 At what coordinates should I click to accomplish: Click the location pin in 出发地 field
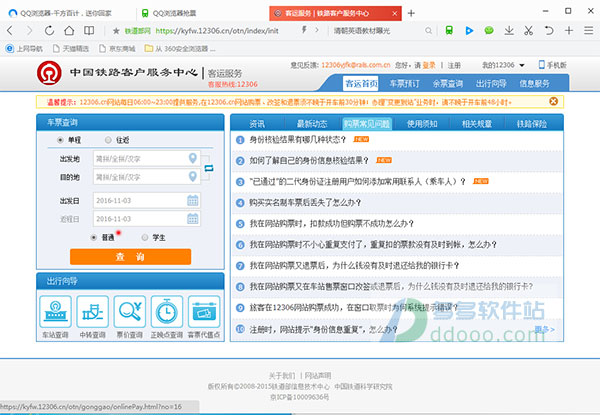point(193,158)
